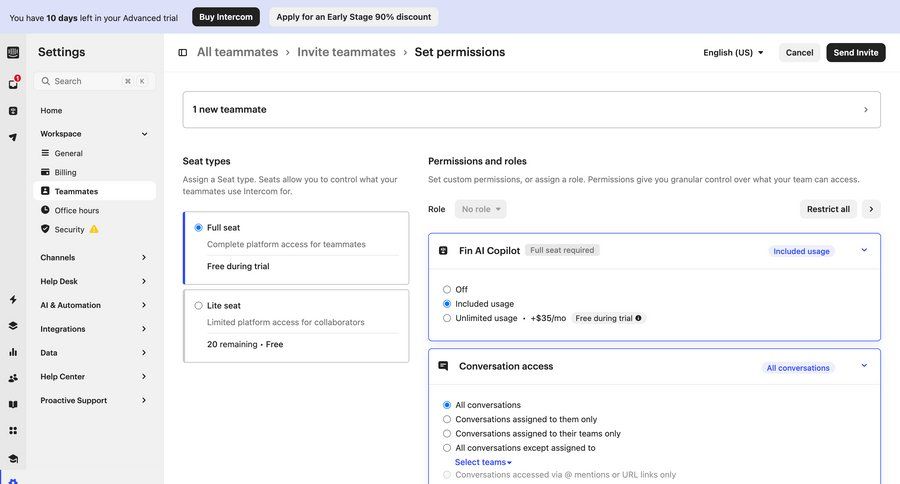Viewport: 900px width, 484px height.
Task: Open the No role dropdown
Action: (481, 209)
